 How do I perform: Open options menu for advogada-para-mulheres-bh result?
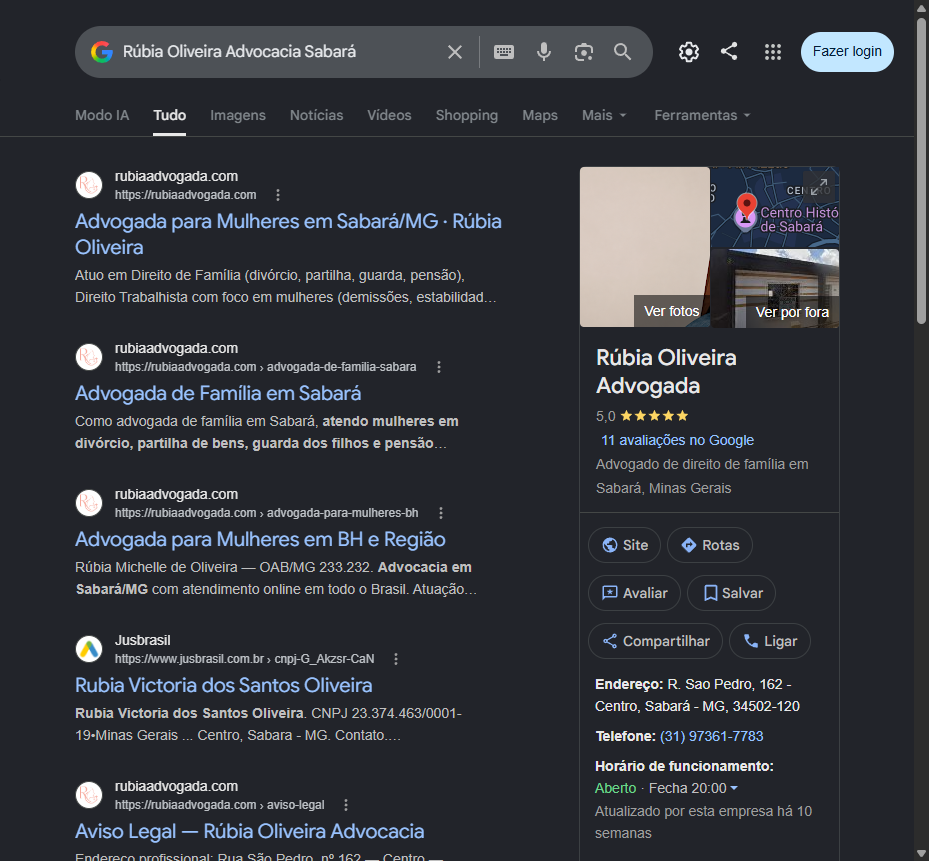pyautogui.click(x=441, y=513)
